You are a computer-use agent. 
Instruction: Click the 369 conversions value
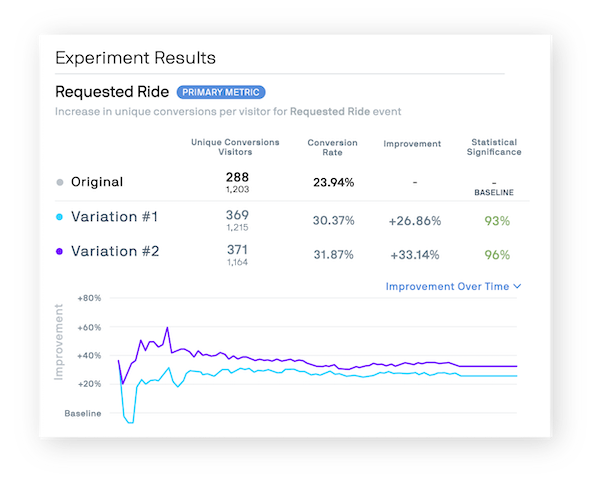pos(237,215)
